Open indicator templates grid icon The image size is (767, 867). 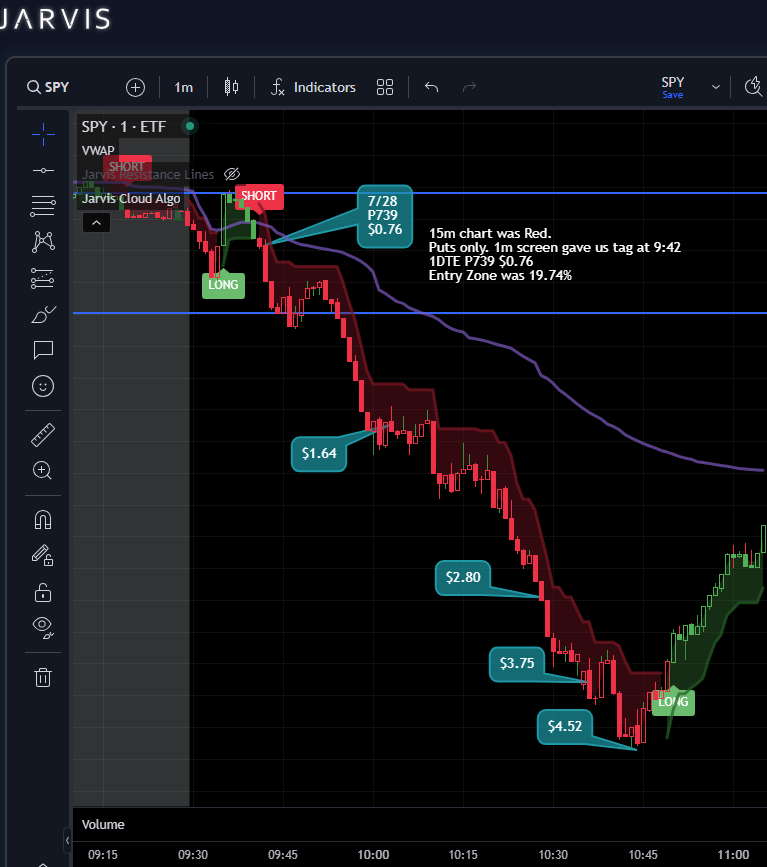[x=385, y=87]
